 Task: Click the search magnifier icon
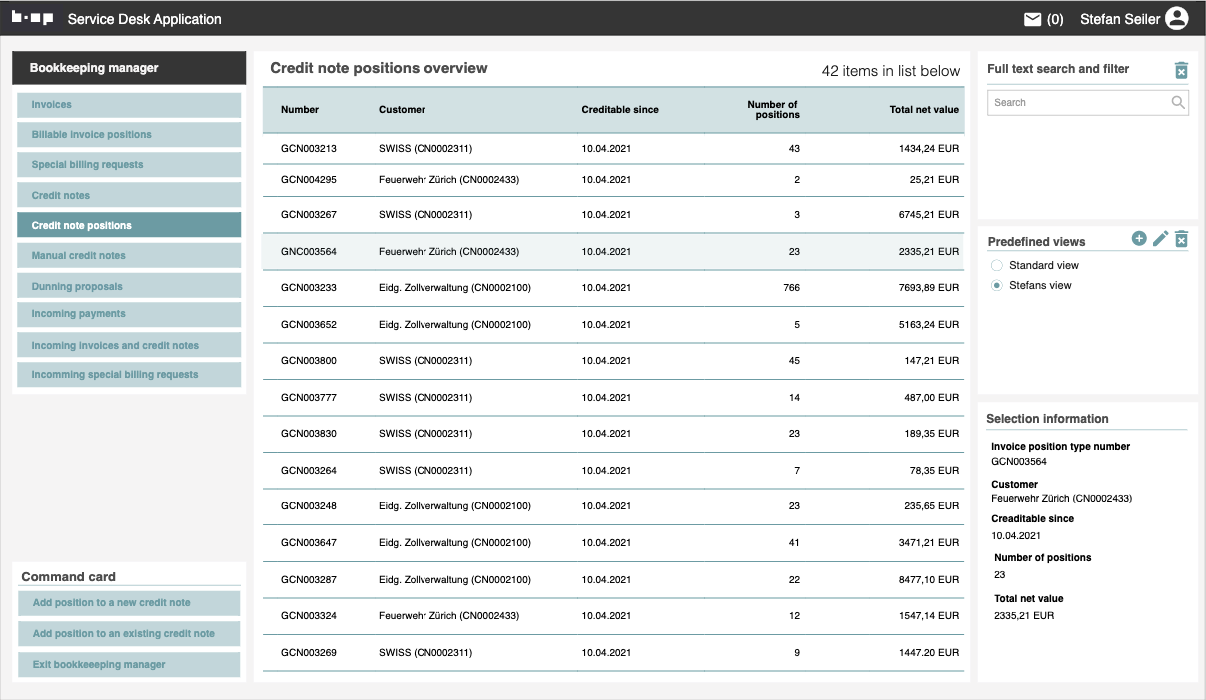(1178, 102)
